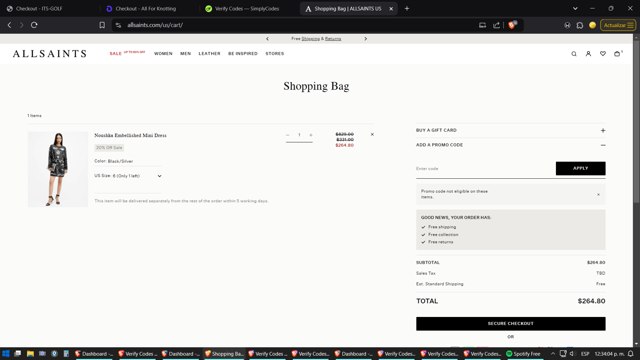640x360 pixels.
Task: View the dress product thumbnail image
Action: 58,169
